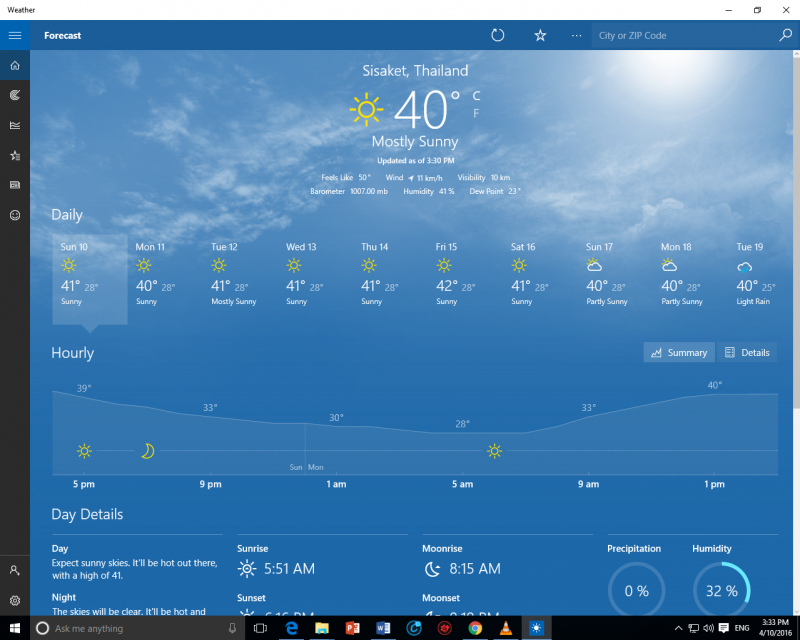The height and width of the screenshot is (640, 800).
Task: Click the vertical scrollbar on right
Action: tap(796, 250)
